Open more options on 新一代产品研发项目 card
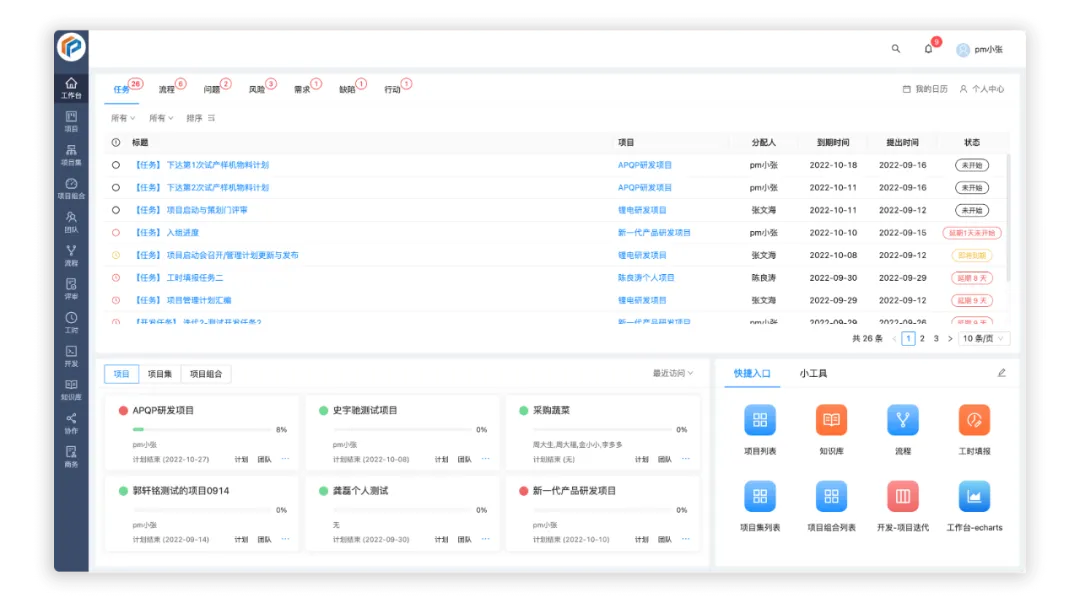The image size is (1080, 603). (685, 539)
